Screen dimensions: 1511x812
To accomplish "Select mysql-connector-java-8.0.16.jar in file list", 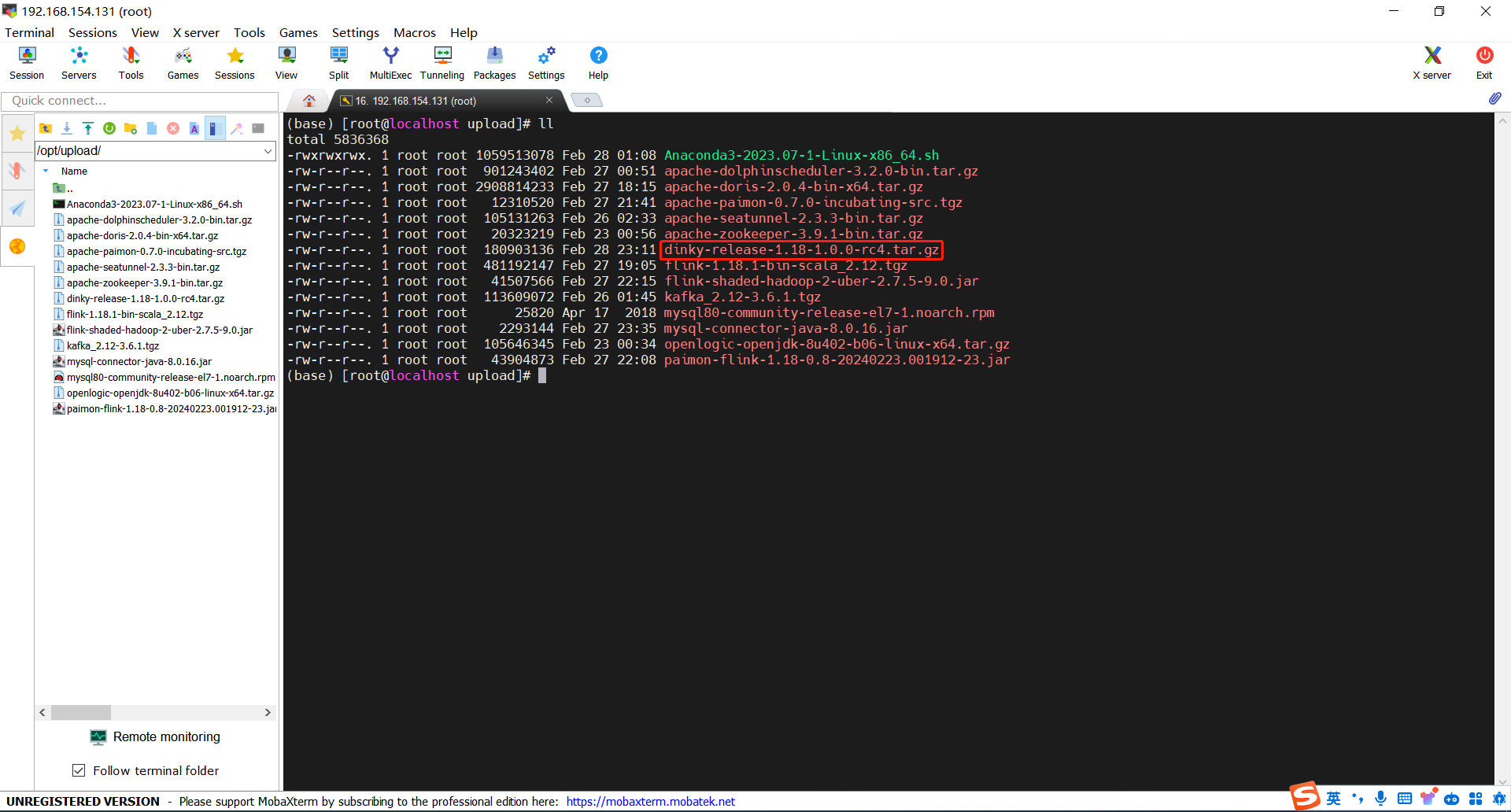I will pos(139,361).
